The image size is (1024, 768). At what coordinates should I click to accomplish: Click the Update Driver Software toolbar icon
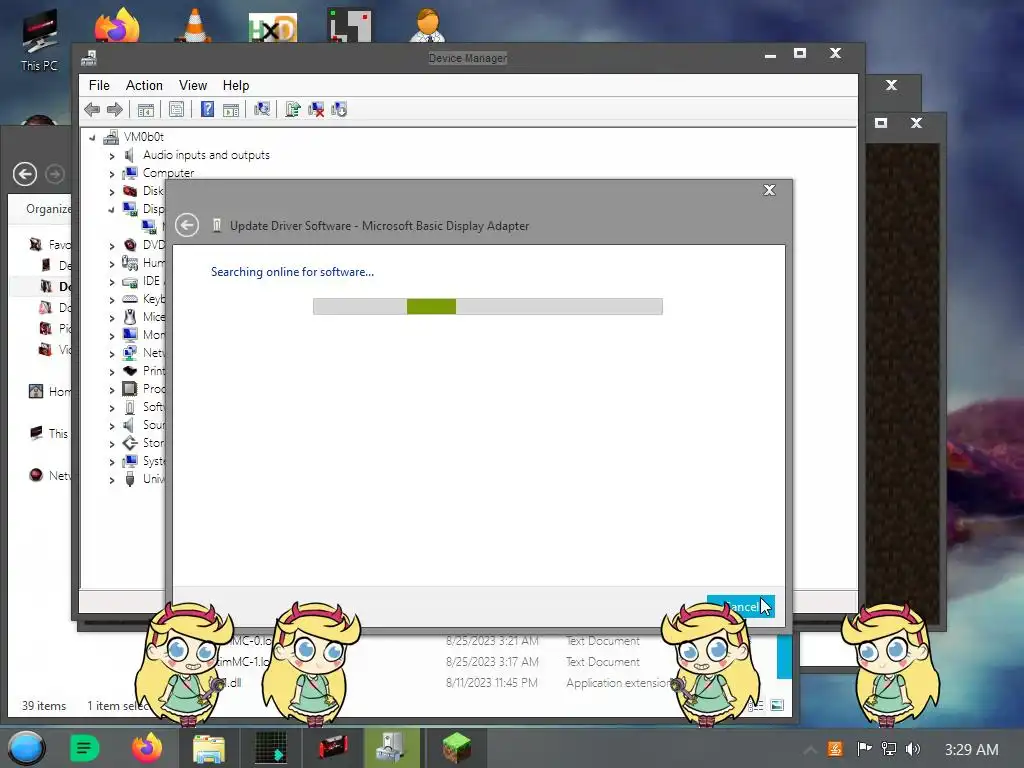pos(293,109)
